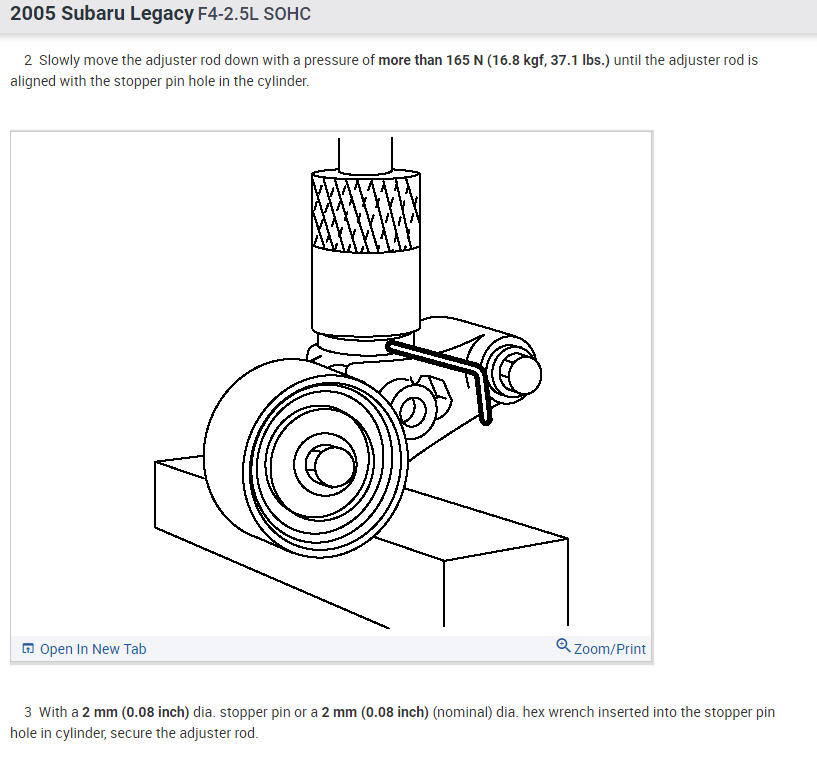Click the pulley center hub in diagram
The image size is (817, 764).
[326, 465]
